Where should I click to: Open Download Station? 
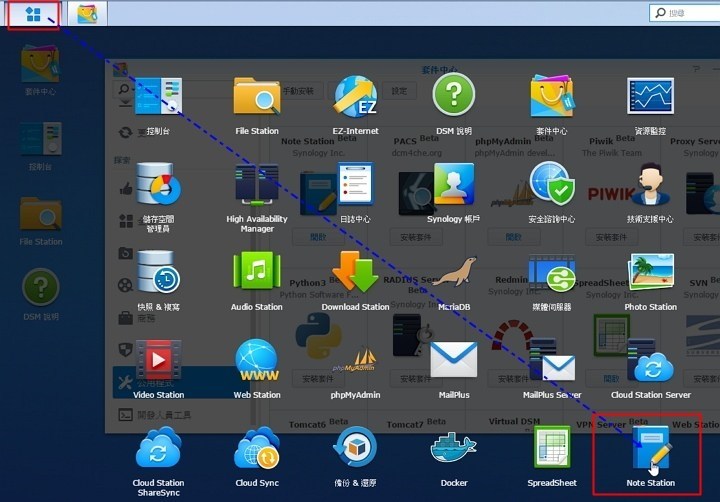click(x=355, y=274)
